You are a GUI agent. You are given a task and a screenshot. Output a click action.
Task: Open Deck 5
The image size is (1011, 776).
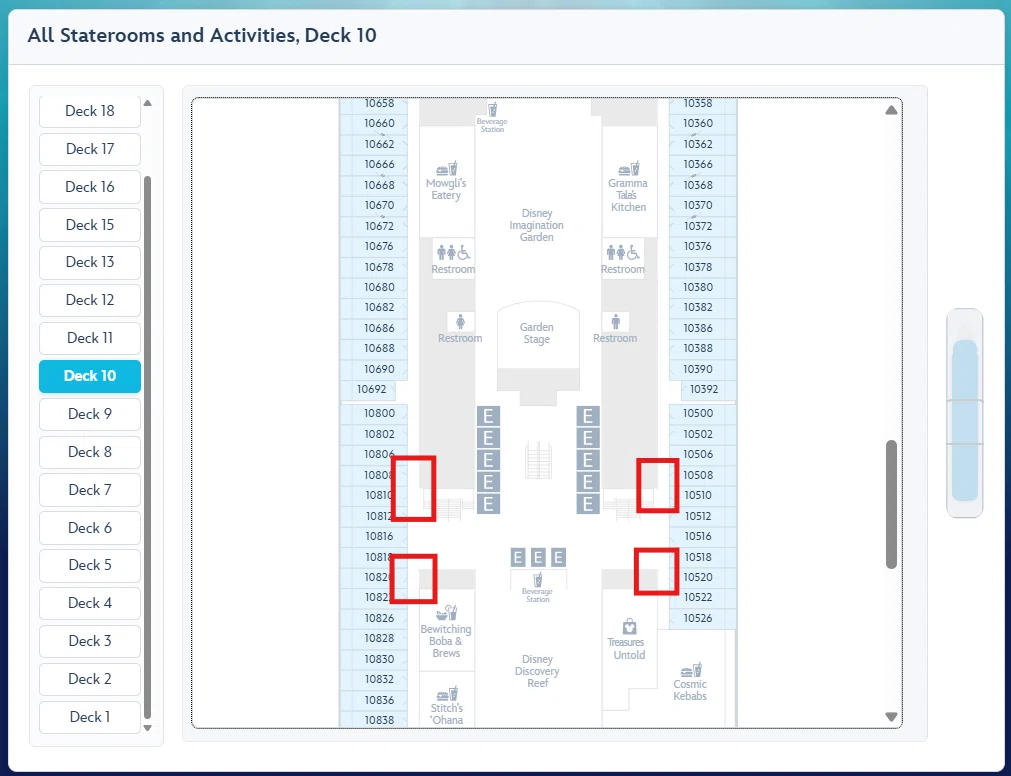click(x=90, y=565)
